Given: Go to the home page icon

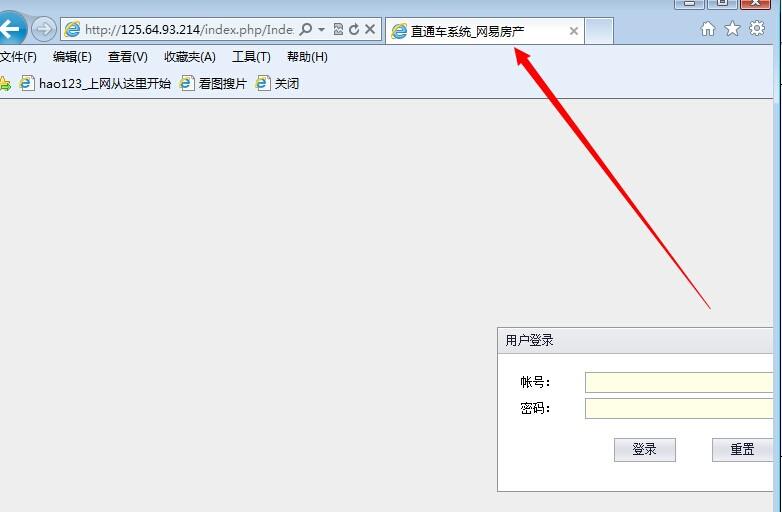Looking at the screenshot, I should point(708,29).
